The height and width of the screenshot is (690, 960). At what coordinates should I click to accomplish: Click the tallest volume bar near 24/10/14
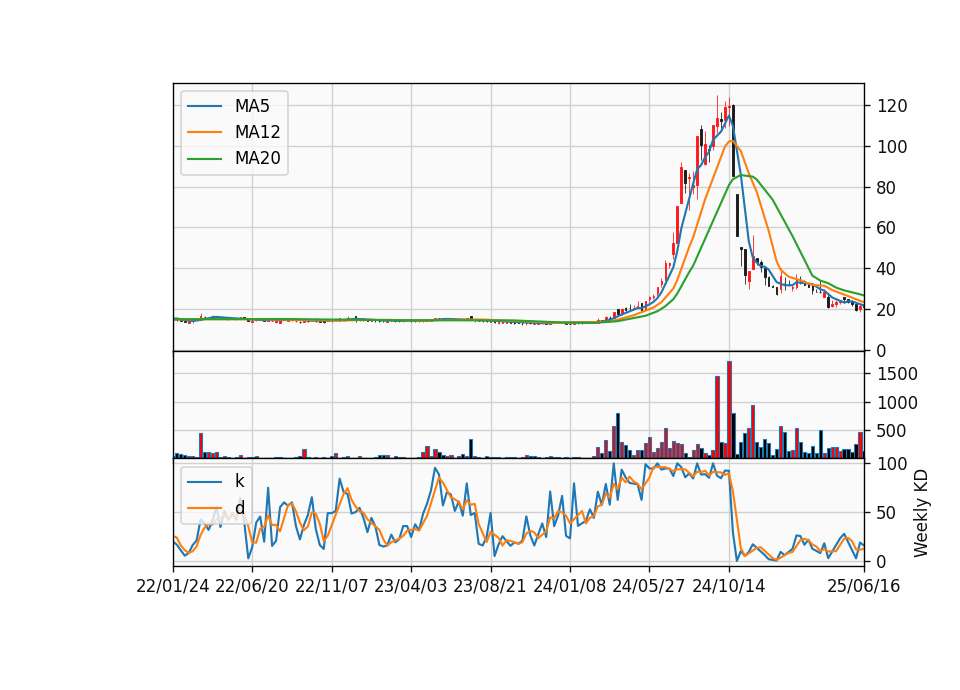click(x=729, y=410)
